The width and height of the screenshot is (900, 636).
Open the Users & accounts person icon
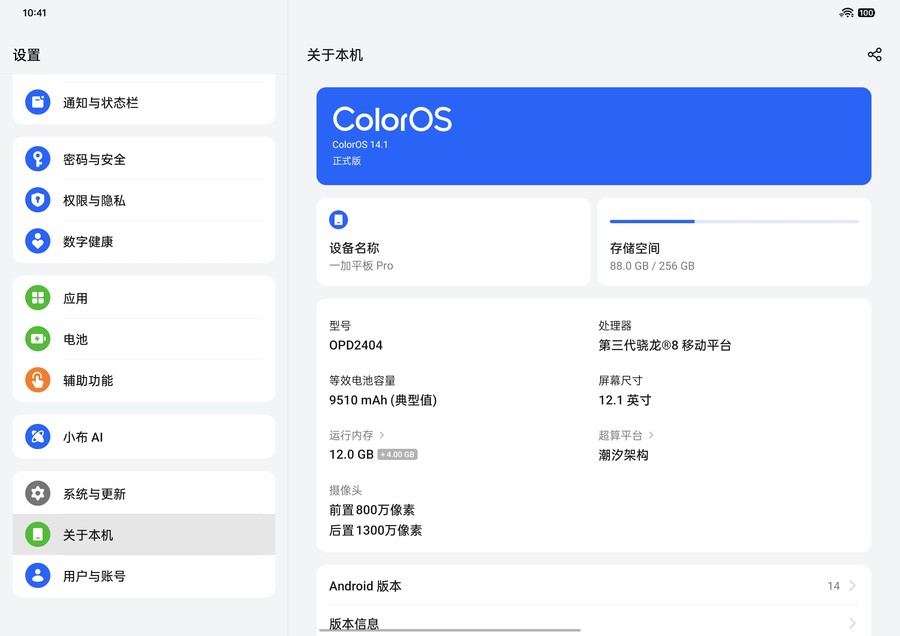[37, 576]
